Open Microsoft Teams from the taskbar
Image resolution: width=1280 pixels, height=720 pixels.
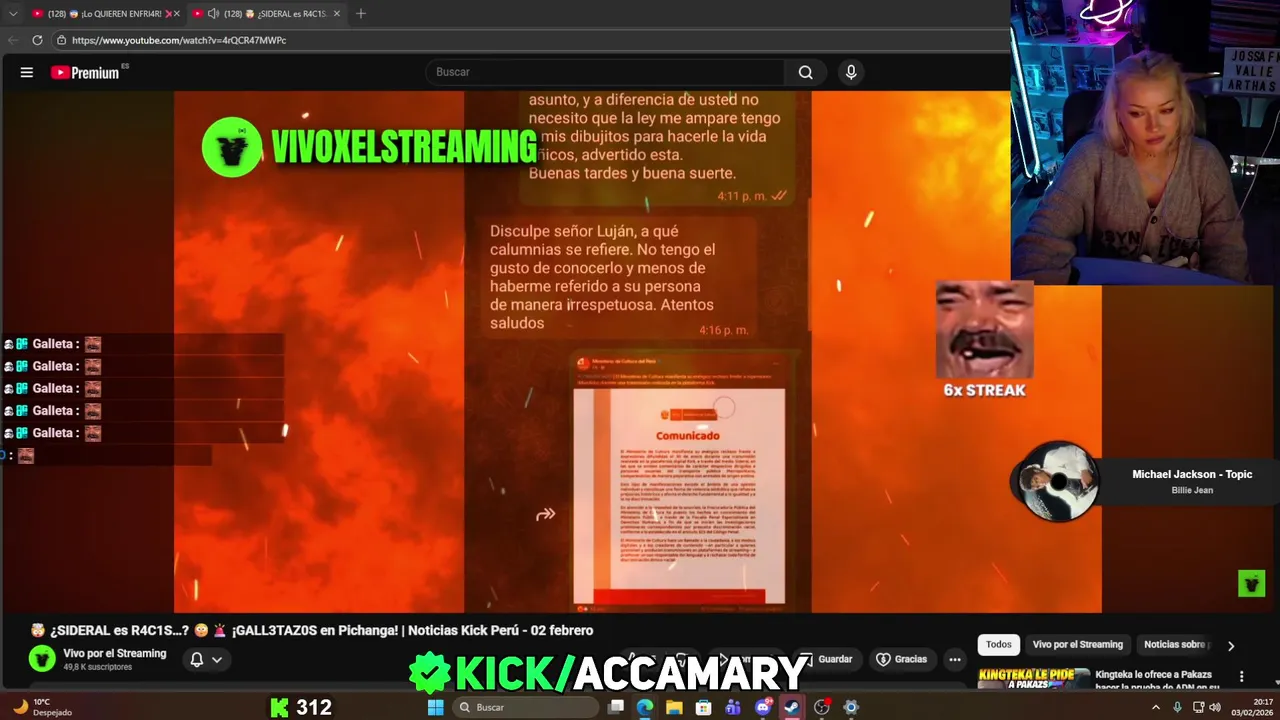pyautogui.click(x=733, y=707)
